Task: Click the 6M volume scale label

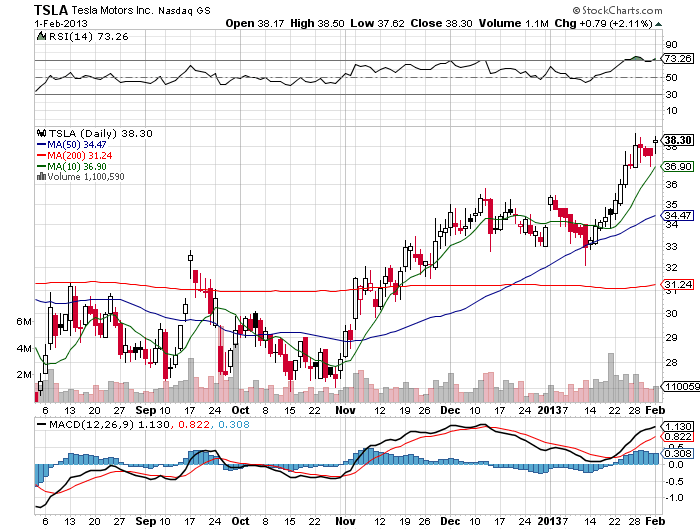Action: (24, 321)
